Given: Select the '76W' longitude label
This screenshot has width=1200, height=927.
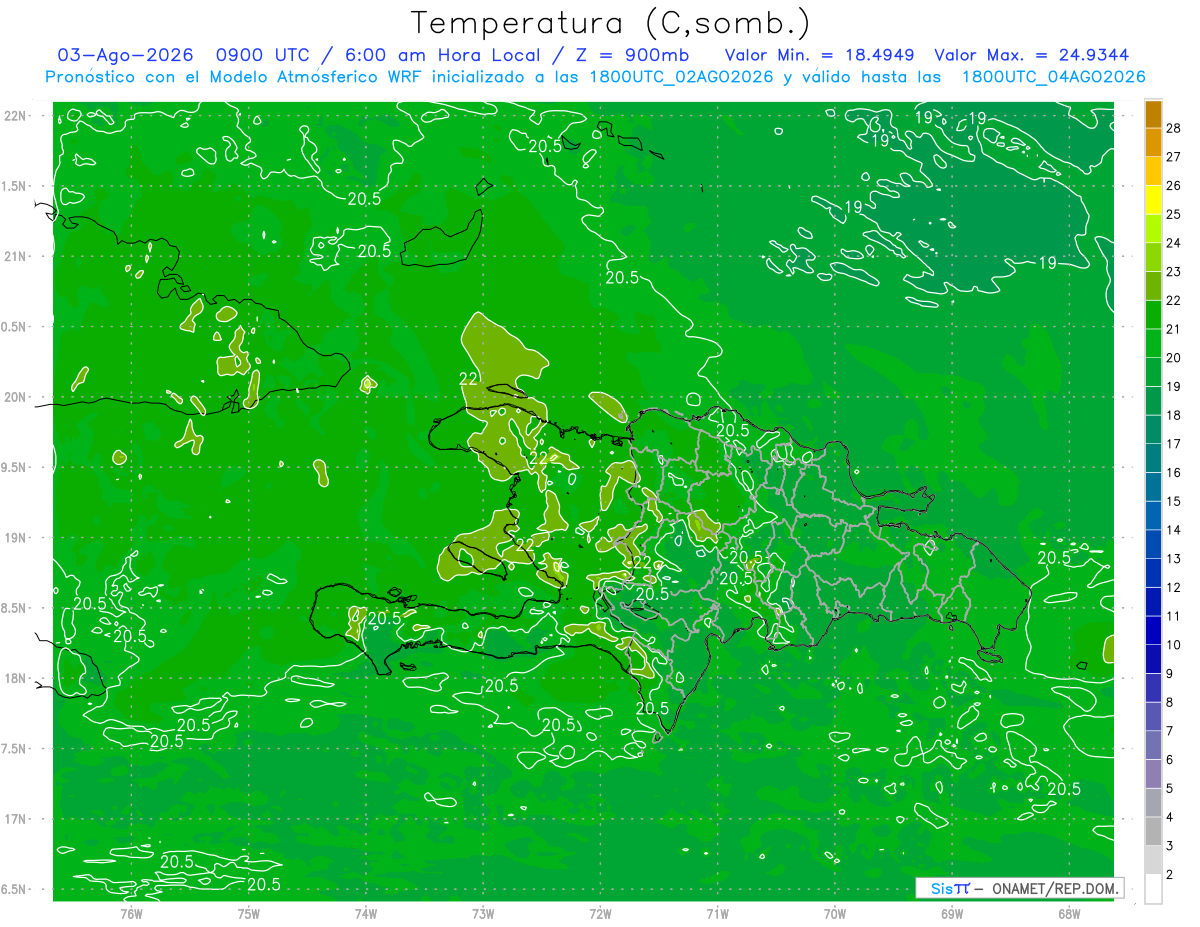Looking at the screenshot, I should click(x=131, y=914).
